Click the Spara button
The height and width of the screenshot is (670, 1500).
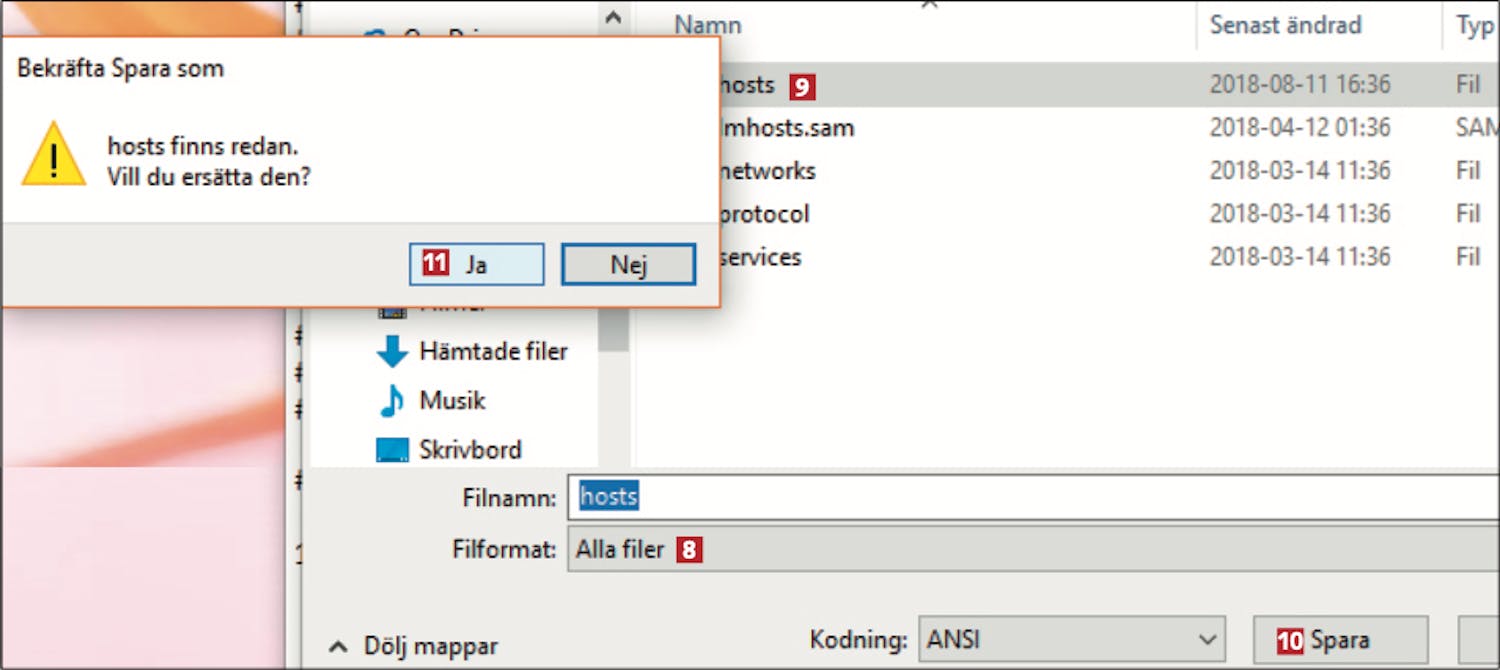1340,640
